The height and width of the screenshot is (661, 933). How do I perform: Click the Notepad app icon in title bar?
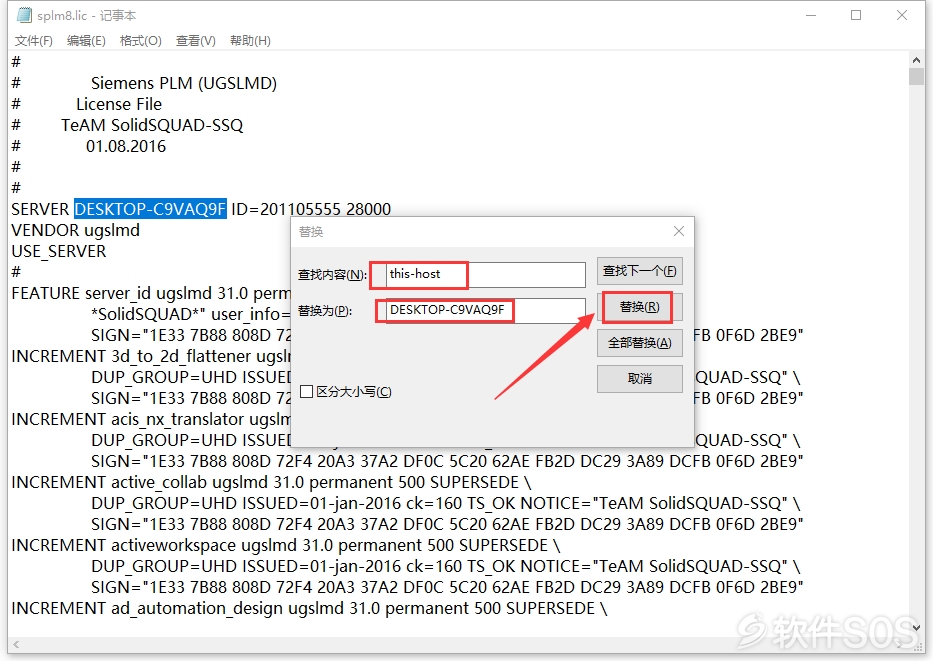[x=24, y=15]
